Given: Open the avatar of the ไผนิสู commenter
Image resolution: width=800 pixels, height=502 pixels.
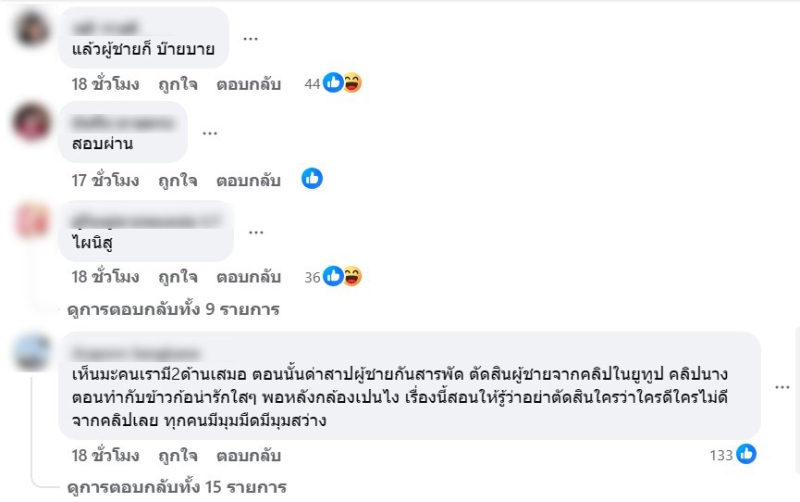Looking at the screenshot, I should 33,219.
